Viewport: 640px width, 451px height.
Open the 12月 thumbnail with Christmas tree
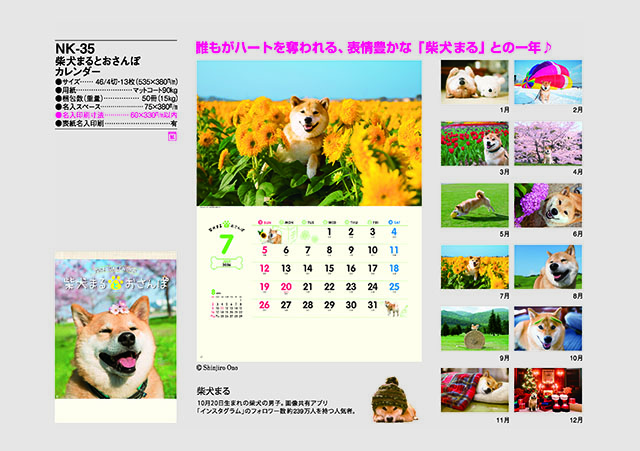548,390
